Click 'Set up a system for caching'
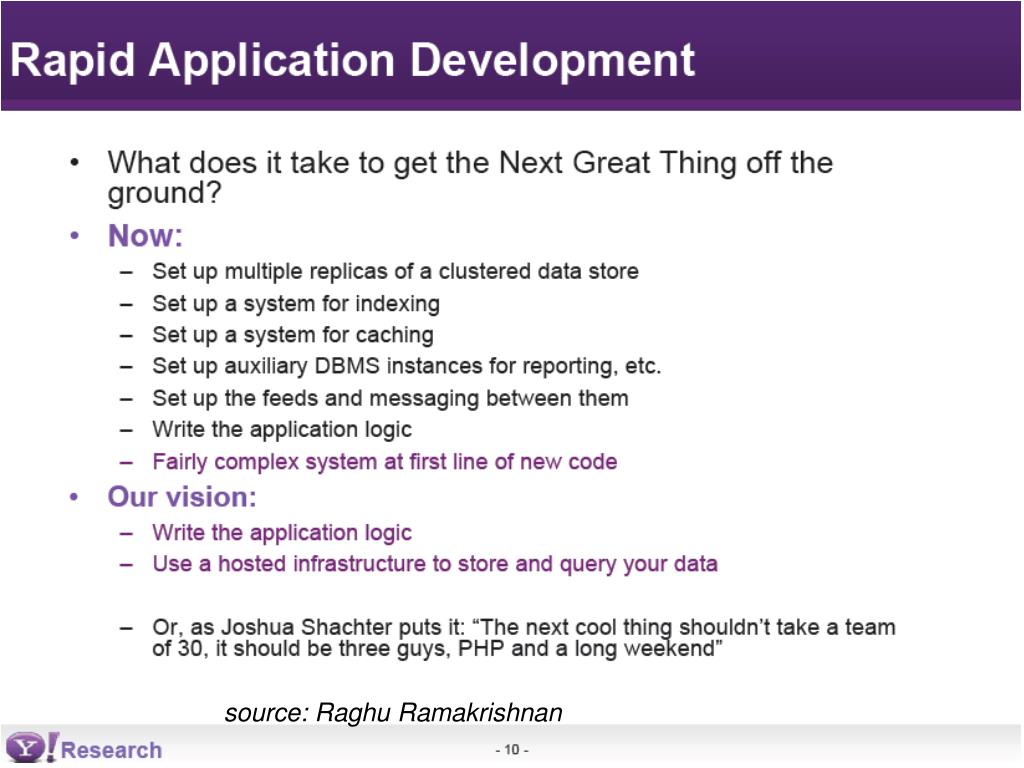 click(x=293, y=335)
